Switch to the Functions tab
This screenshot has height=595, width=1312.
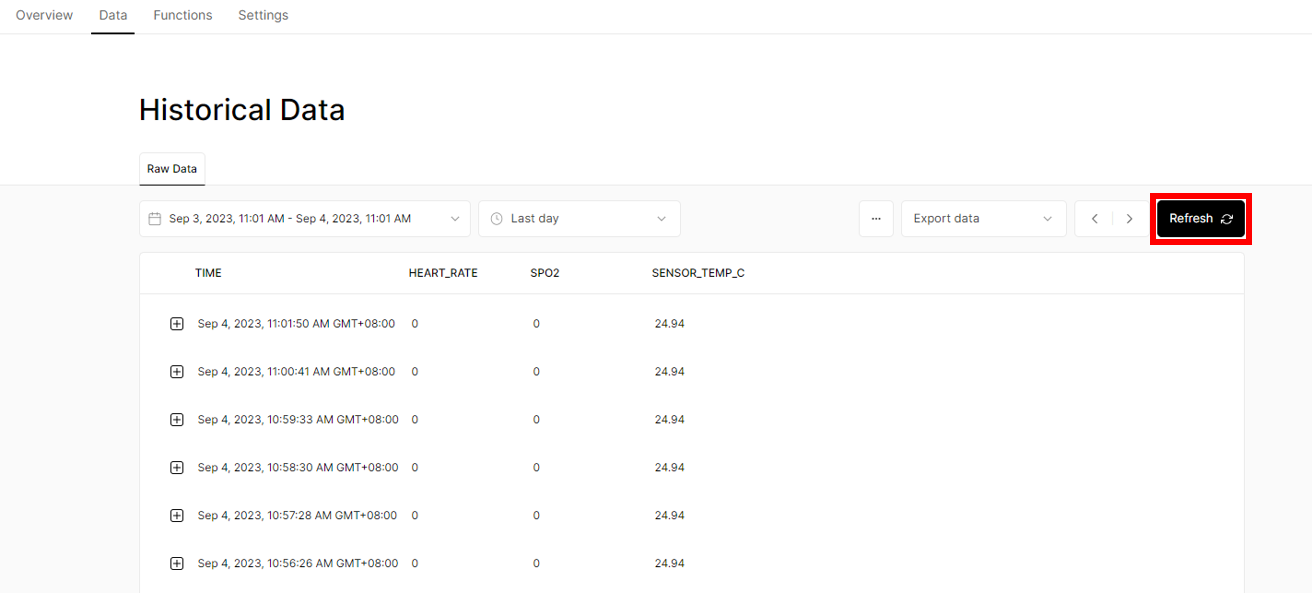tap(183, 15)
